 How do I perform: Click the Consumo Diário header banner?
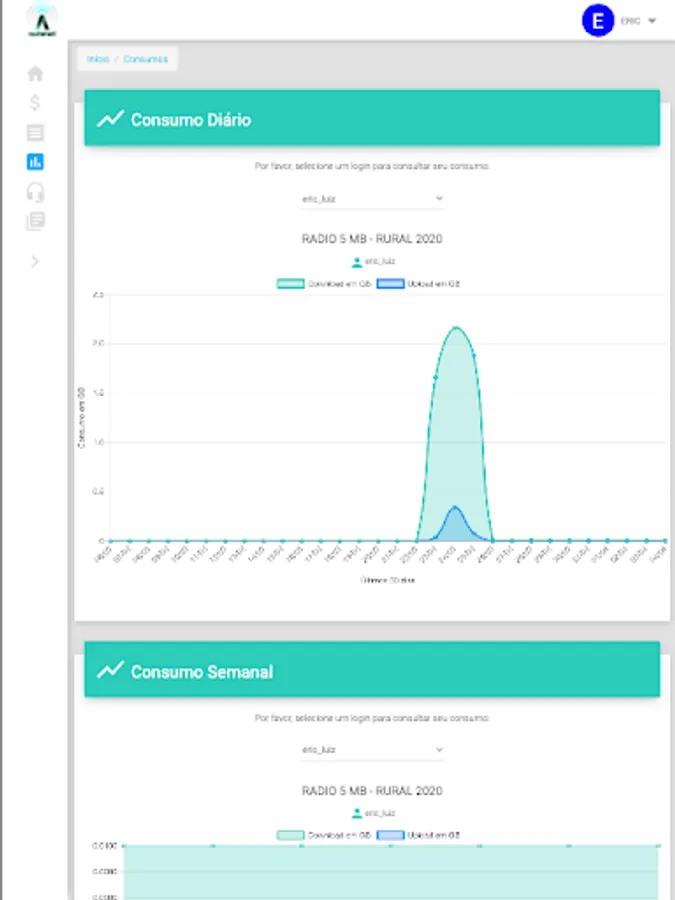pos(372,118)
